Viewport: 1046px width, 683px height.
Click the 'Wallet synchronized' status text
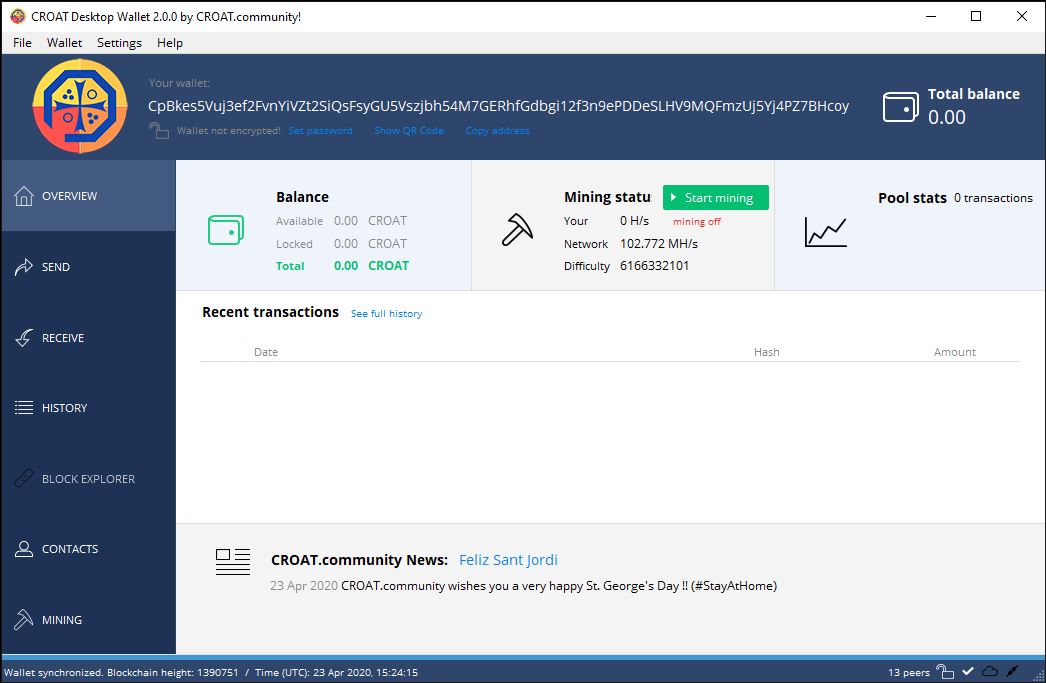[53, 672]
